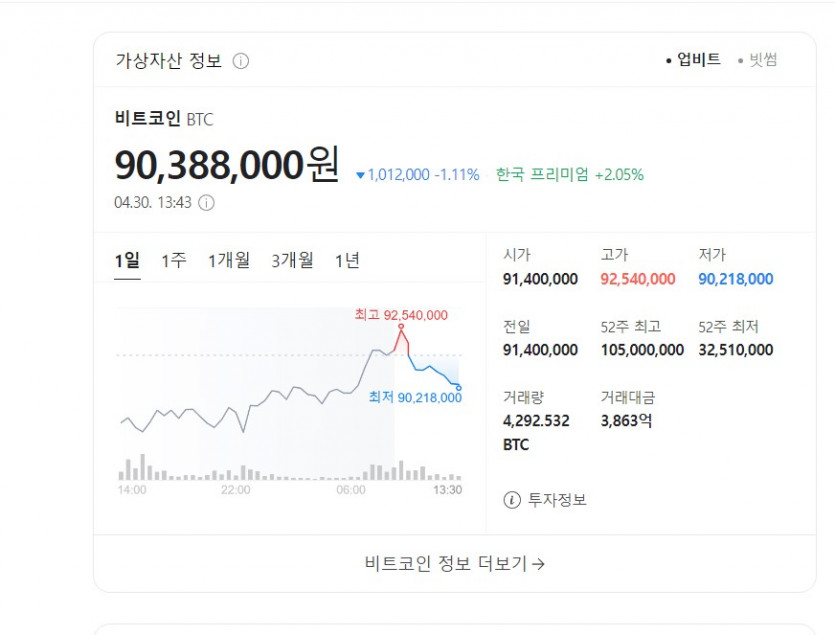The height and width of the screenshot is (635, 835).
Task: Click the blue down triangle price change indicator
Action: (x=361, y=175)
